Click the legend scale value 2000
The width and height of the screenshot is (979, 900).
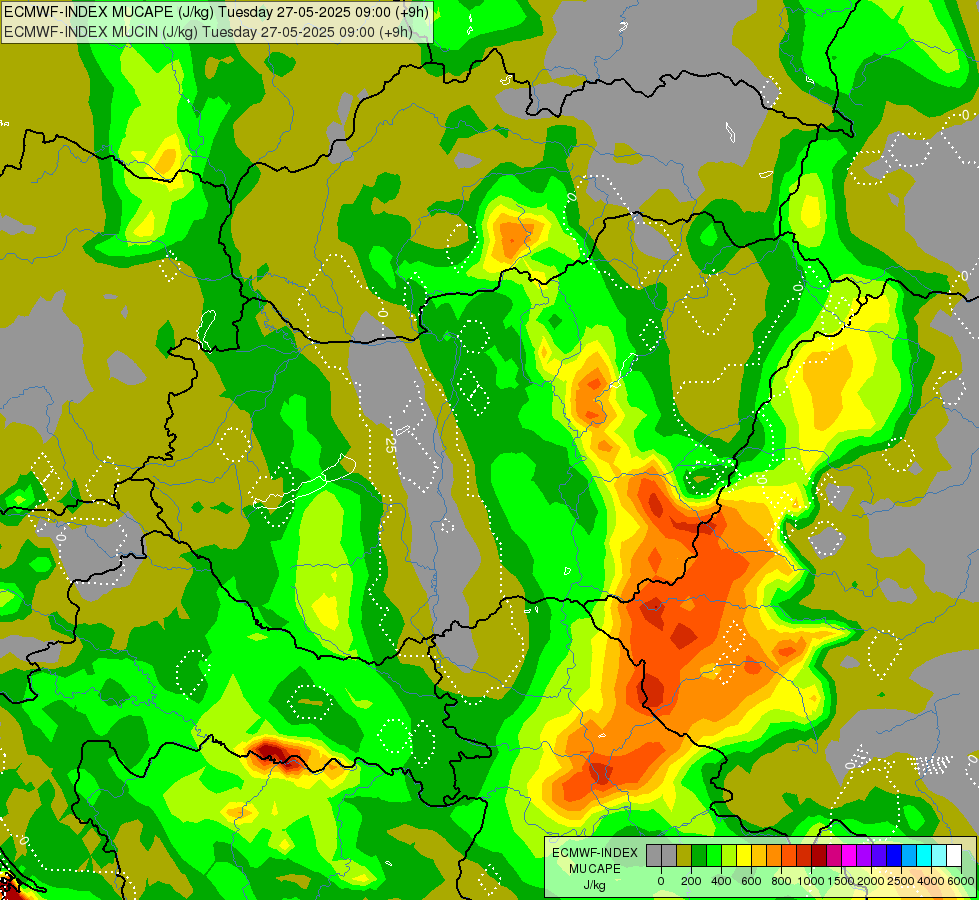pos(871,881)
